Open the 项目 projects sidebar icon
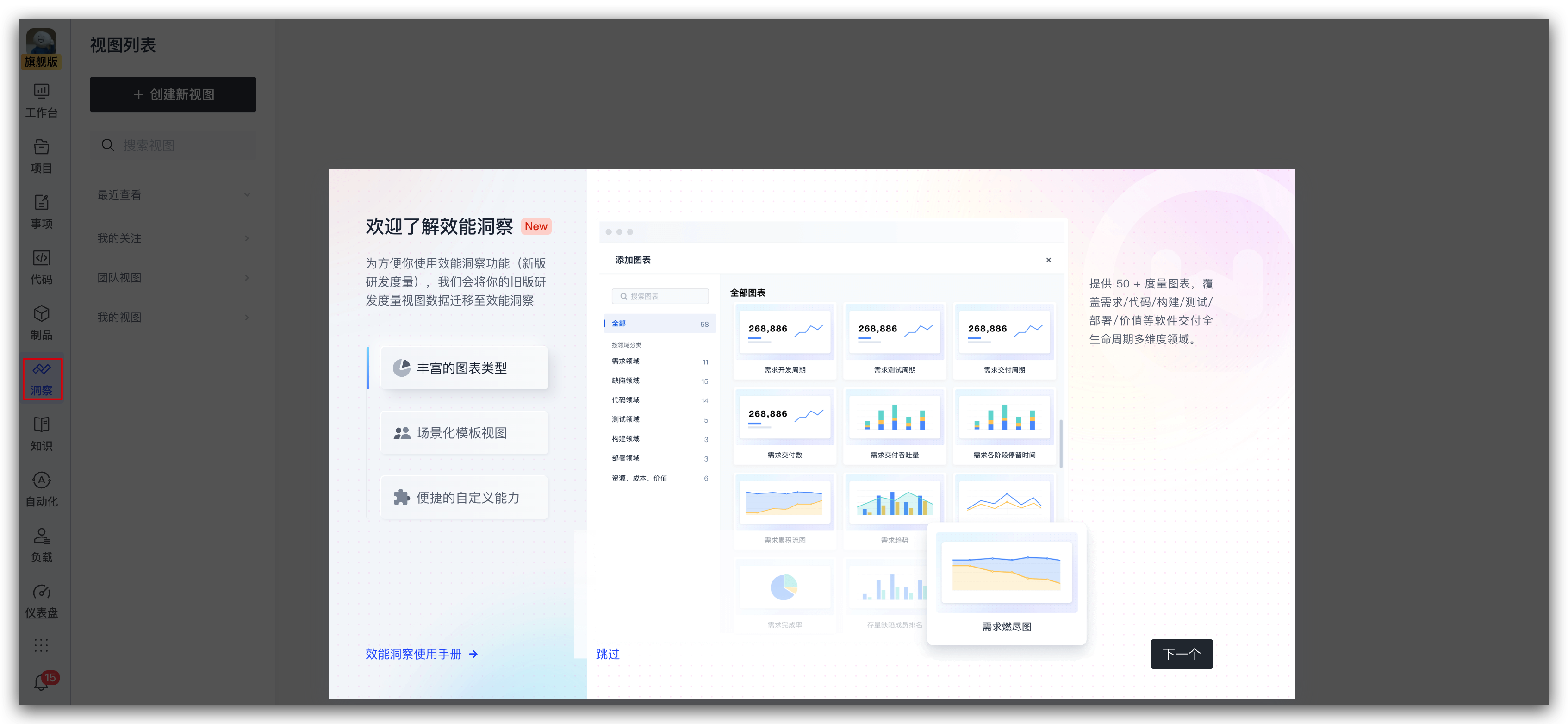Screen dimensions: 1568x724 click(41, 156)
